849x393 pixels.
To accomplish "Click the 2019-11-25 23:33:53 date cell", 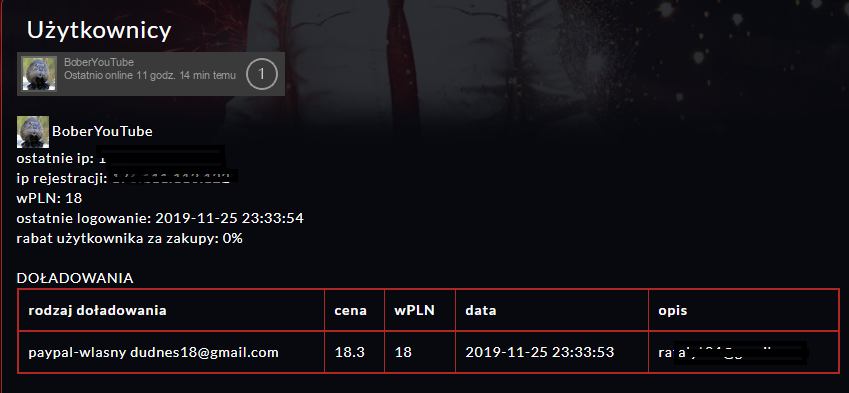I will [x=540, y=352].
